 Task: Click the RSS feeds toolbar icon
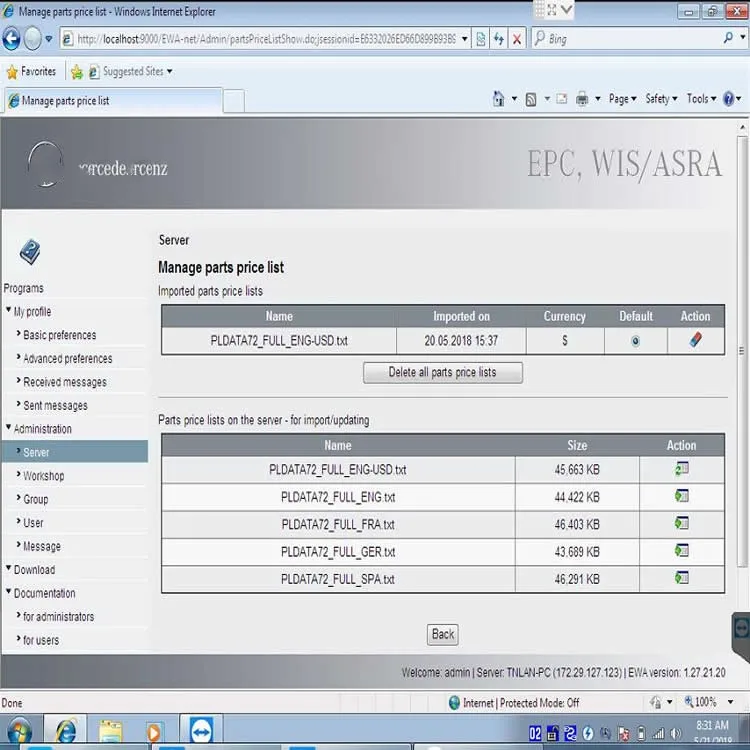531,99
